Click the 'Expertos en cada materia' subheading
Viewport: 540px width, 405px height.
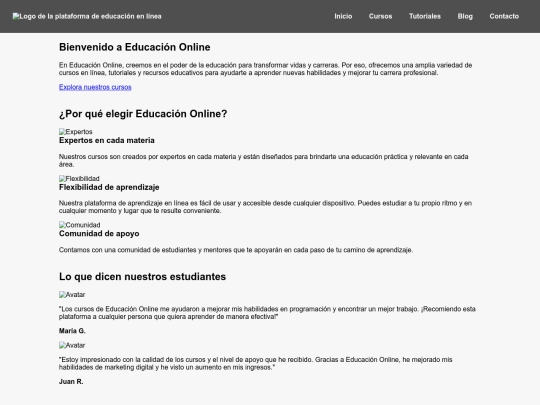pos(107,141)
